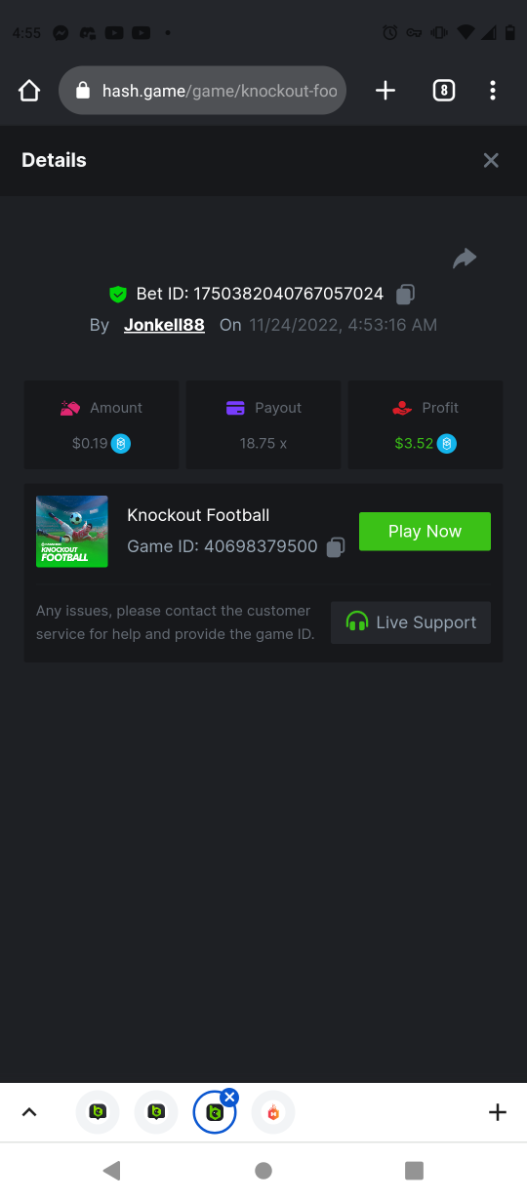Screen dimensions: 527x1200
Task: Start Knockout Football with Play Now
Action: point(425,531)
